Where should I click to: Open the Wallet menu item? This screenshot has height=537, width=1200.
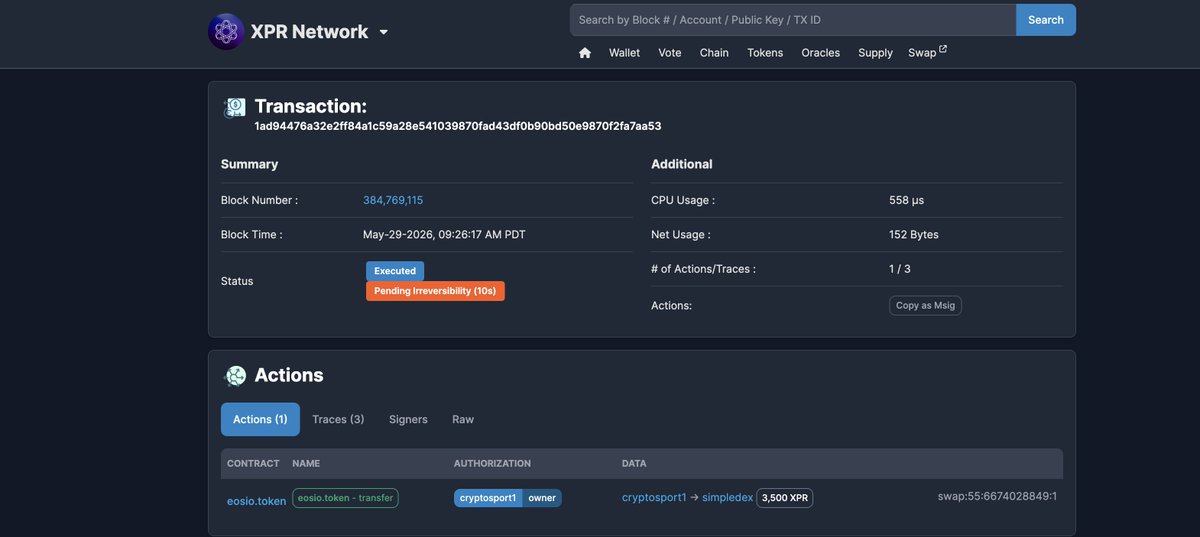[x=624, y=53]
